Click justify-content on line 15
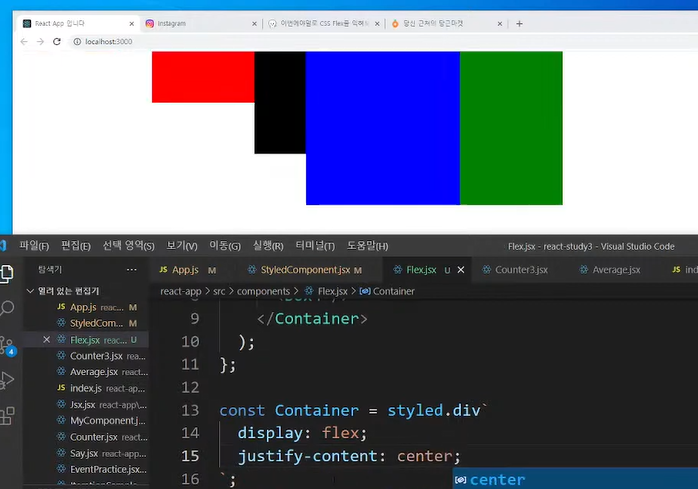The image size is (698, 489). (x=308, y=456)
